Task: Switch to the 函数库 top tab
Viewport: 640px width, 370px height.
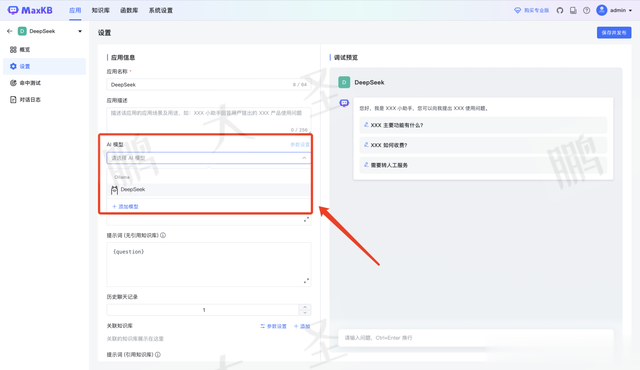Action: [129, 10]
